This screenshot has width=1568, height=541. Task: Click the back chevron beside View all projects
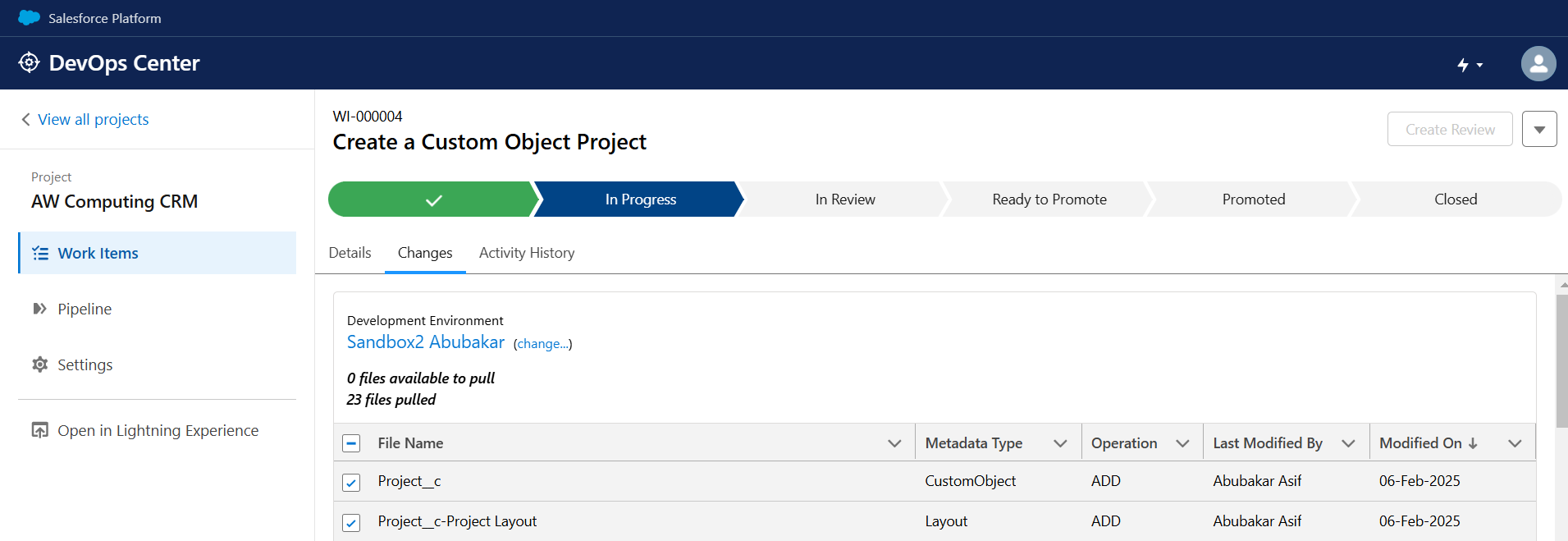pyautogui.click(x=25, y=119)
